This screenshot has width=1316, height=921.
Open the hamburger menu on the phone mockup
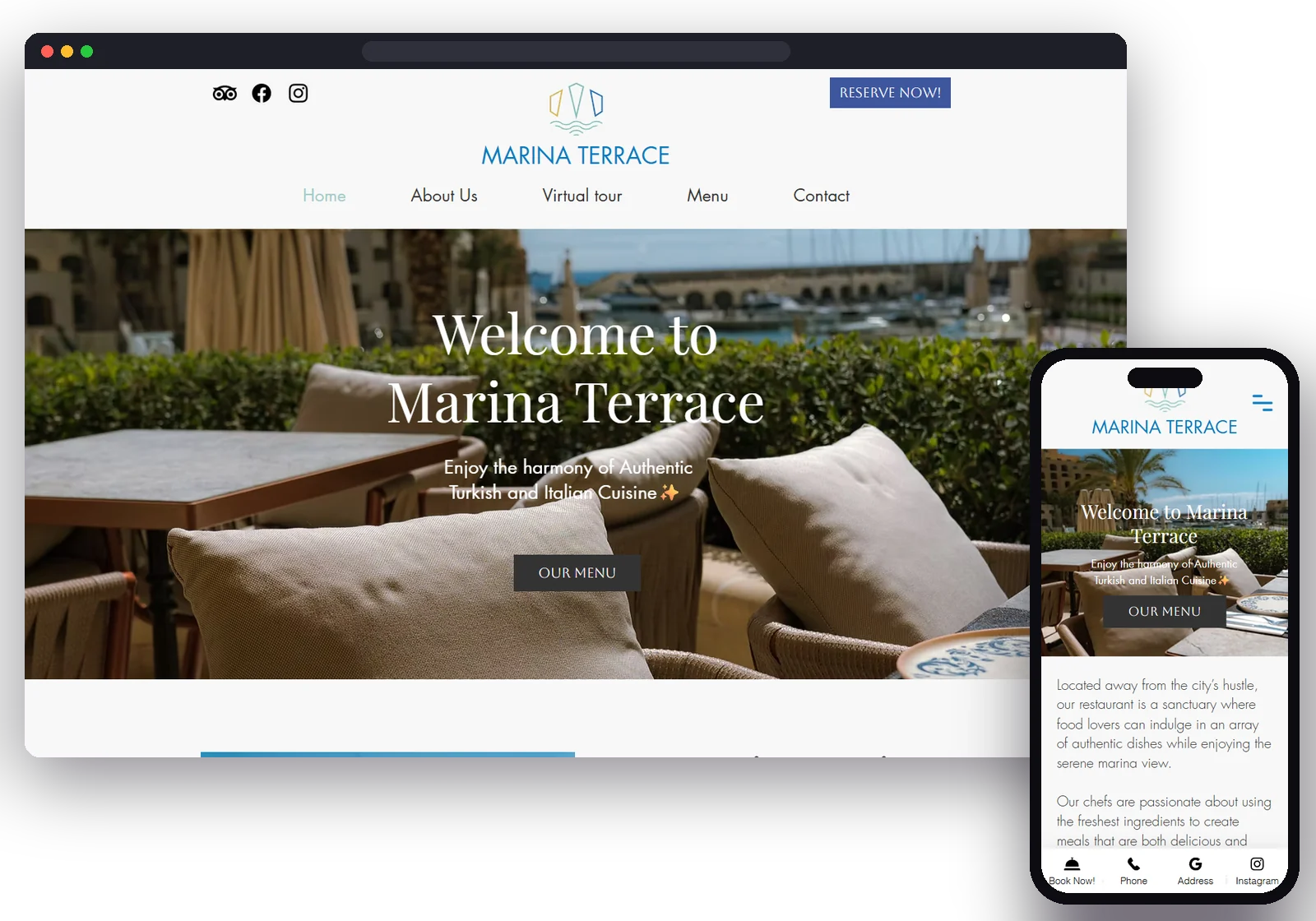click(1263, 403)
